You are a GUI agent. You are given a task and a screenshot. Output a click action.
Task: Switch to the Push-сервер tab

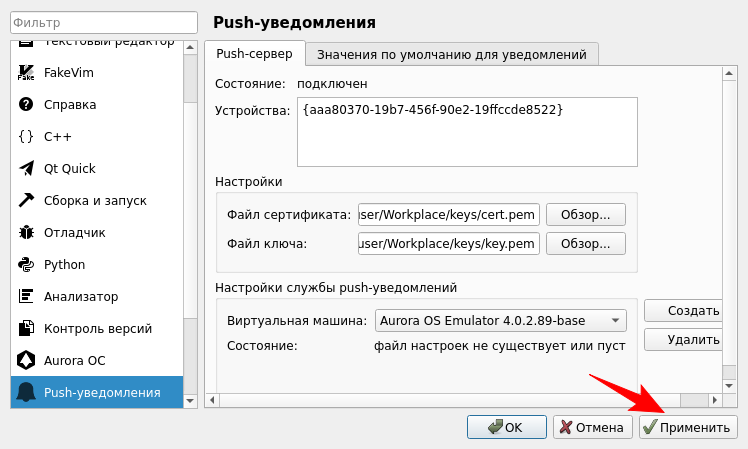254,53
